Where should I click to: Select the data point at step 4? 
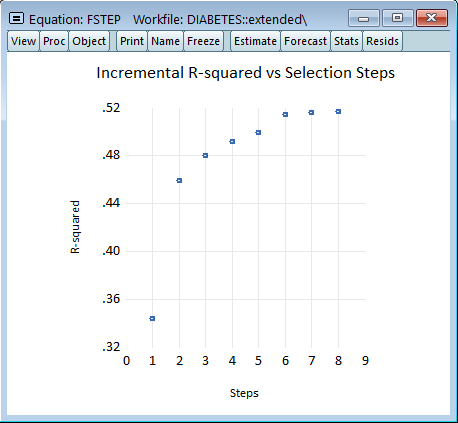[232, 142]
